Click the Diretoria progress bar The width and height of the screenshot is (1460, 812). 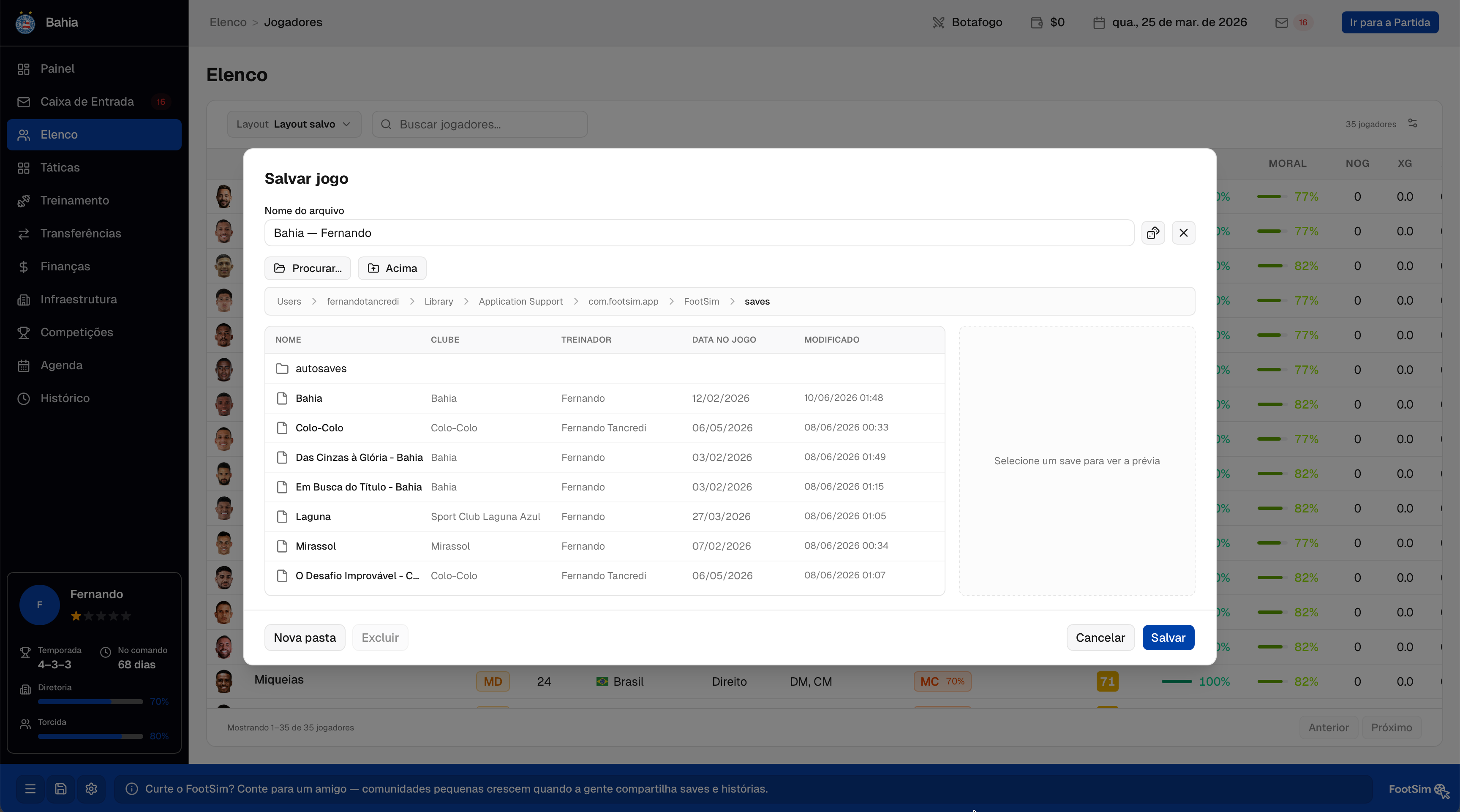pos(90,701)
